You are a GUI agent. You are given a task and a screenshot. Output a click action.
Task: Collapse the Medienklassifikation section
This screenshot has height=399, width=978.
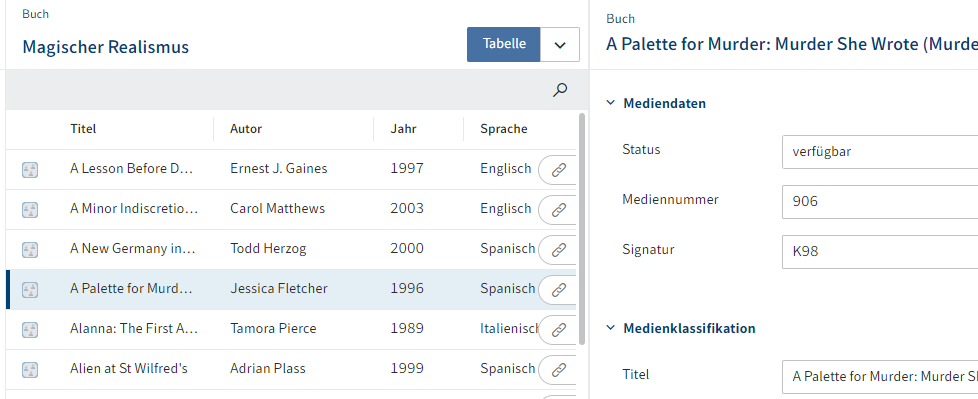point(610,328)
